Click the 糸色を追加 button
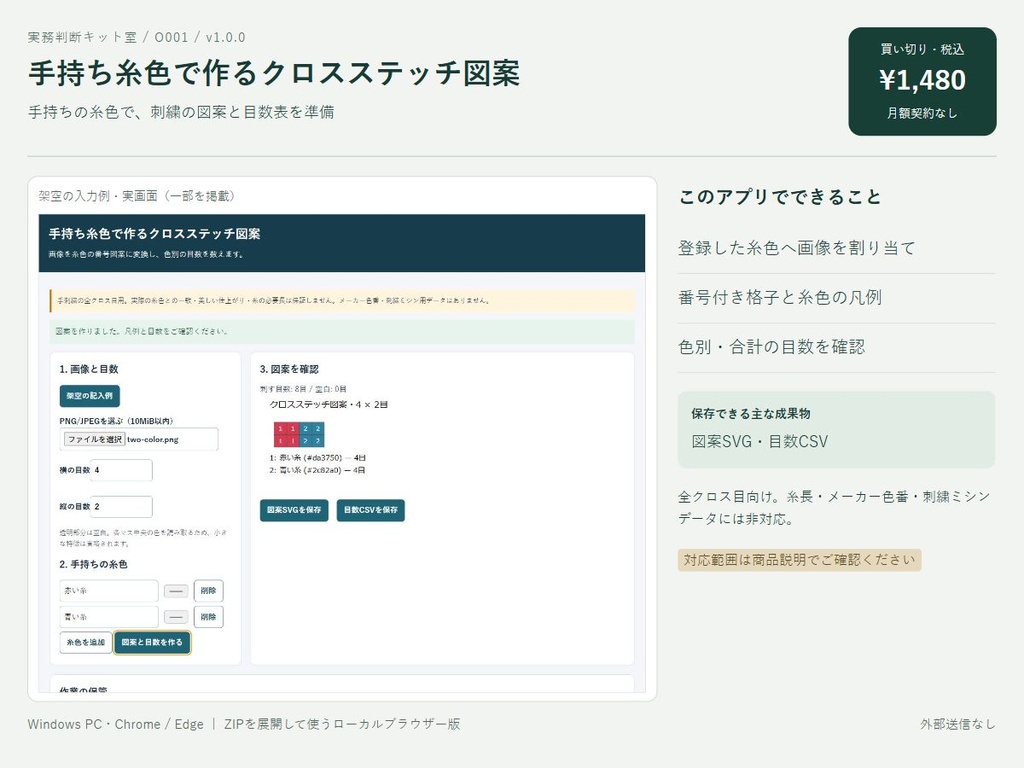Screen dimensions: 1024x768 86,643
